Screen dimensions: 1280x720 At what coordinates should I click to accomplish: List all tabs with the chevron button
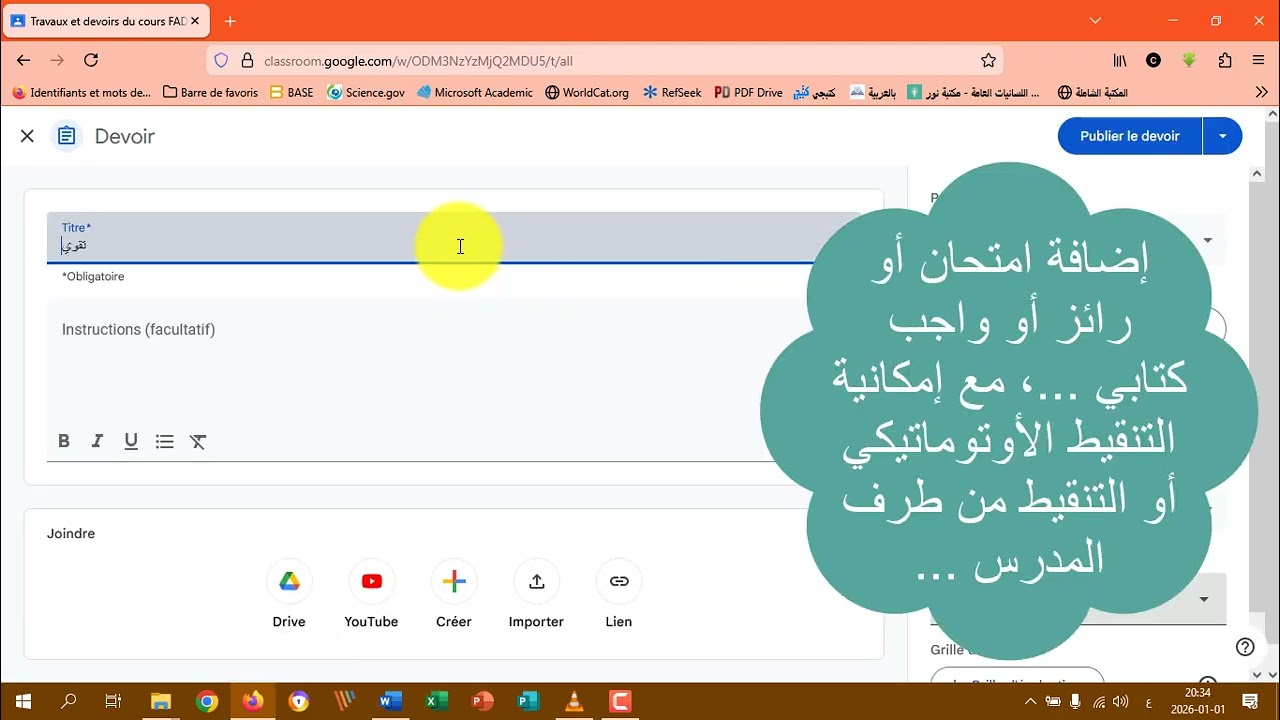(x=1095, y=20)
